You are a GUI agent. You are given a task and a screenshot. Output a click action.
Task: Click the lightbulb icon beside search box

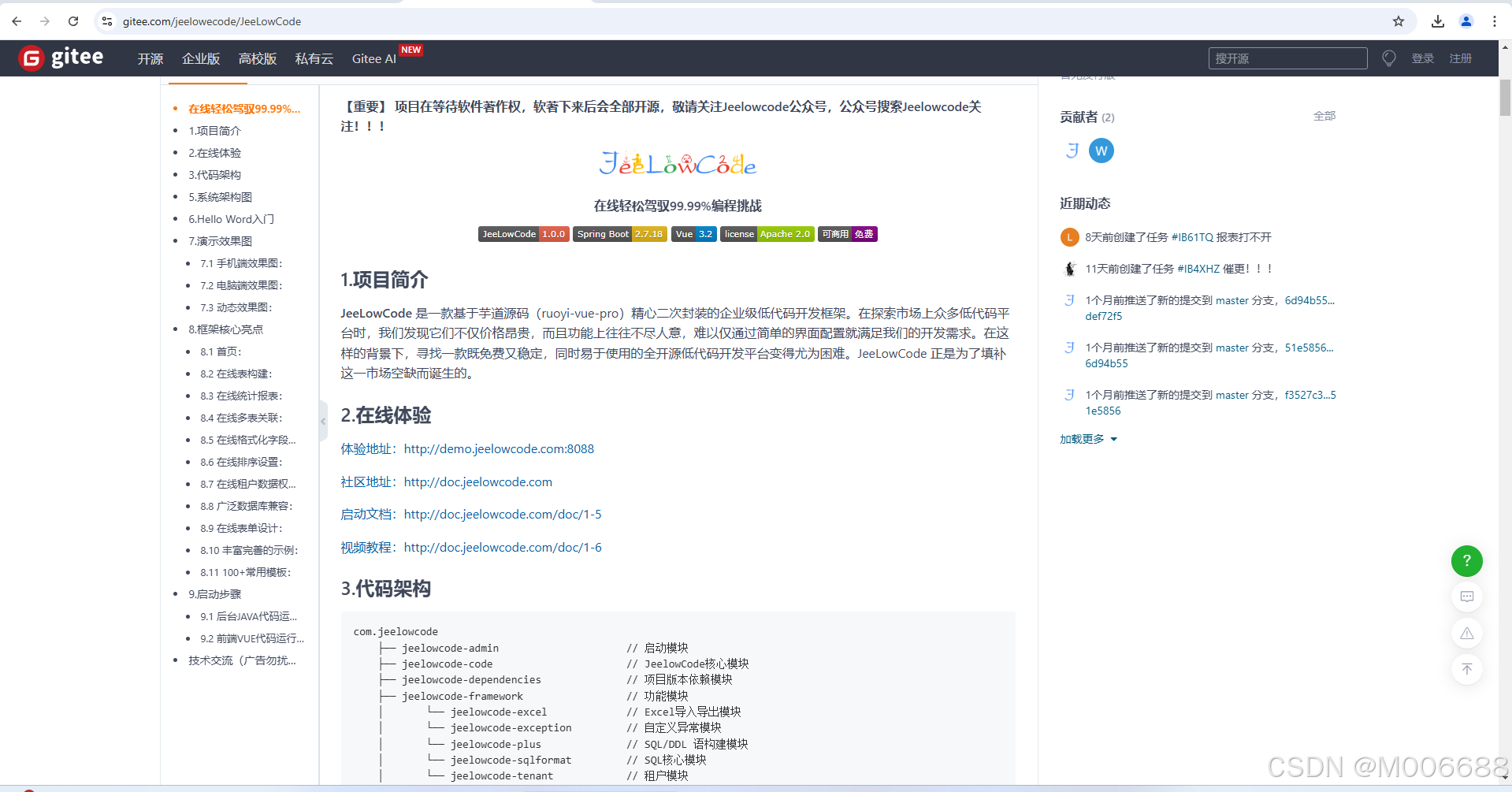click(1389, 58)
